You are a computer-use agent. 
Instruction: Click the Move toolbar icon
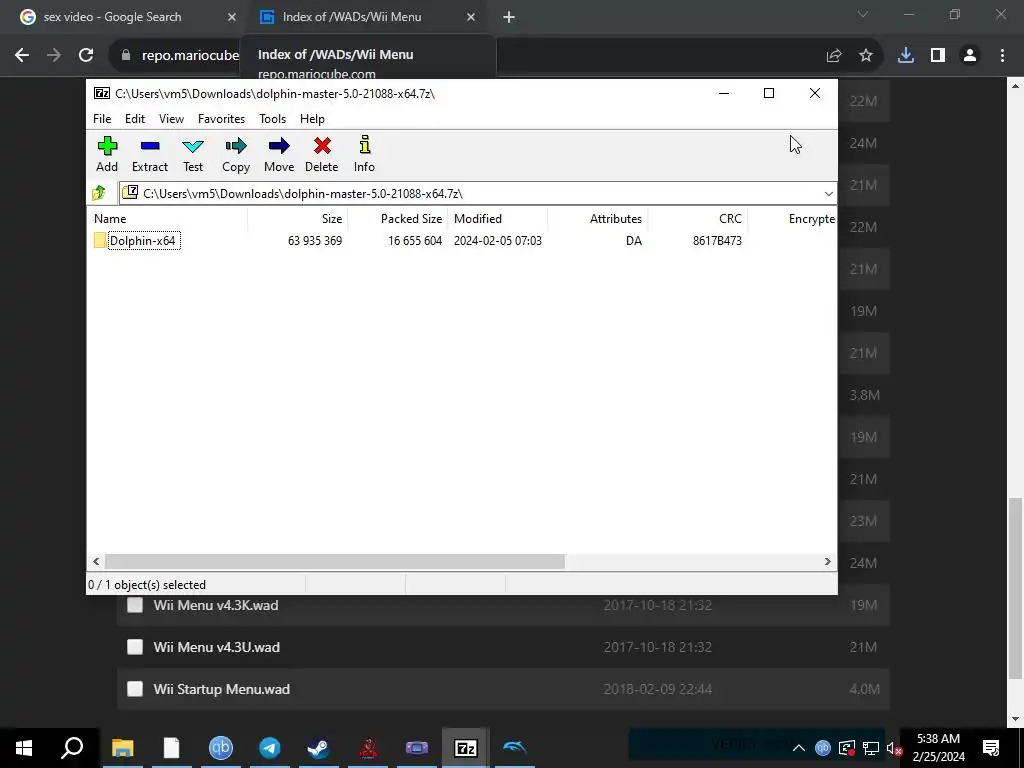pyautogui.click(x=279, y=153)
